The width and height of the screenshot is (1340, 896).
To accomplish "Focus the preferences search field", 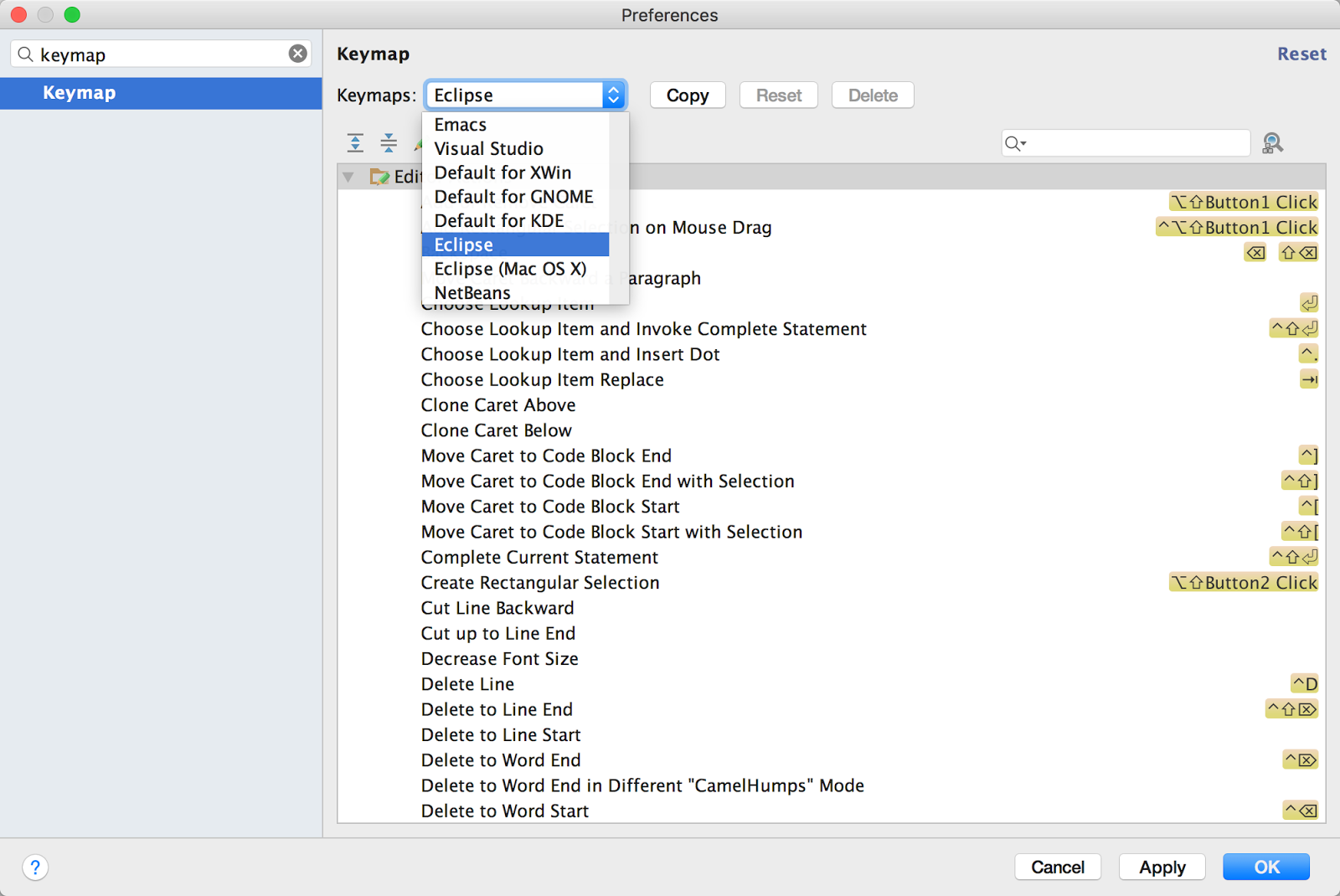I will pos(161,54).
